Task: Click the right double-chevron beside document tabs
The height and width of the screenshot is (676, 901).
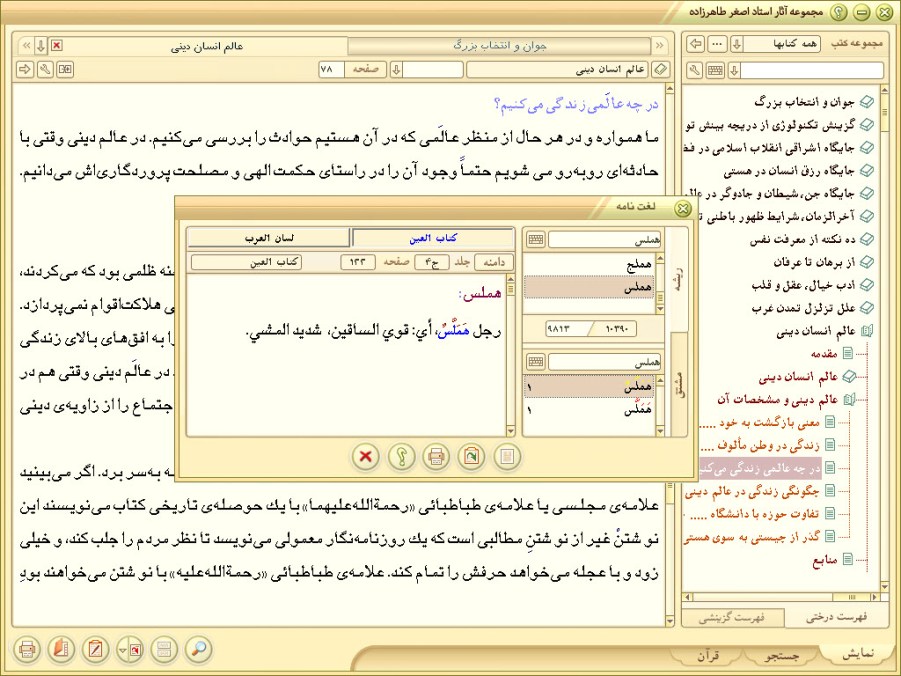Action: (659, 45)
